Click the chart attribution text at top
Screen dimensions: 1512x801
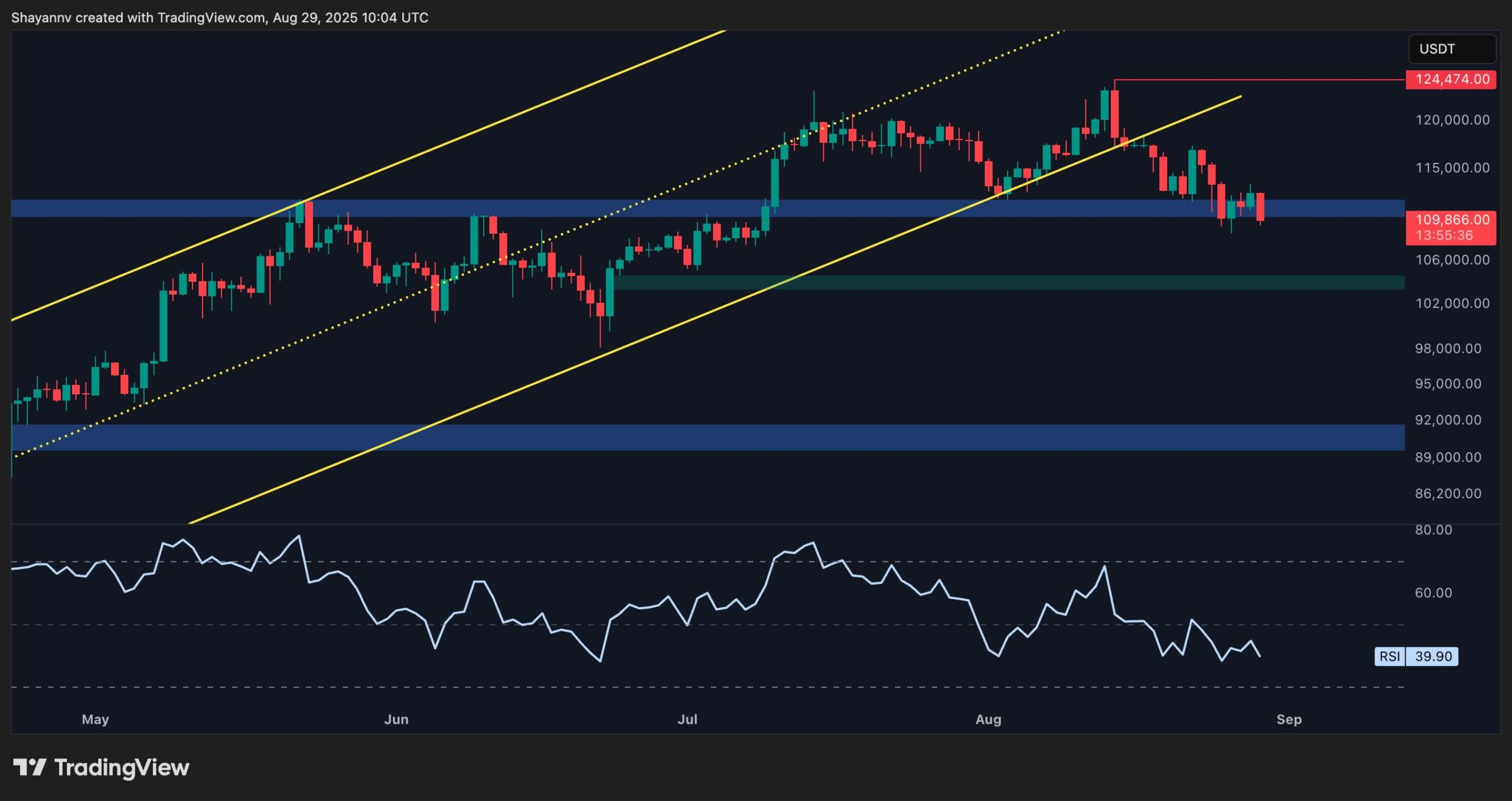[220, 18]
